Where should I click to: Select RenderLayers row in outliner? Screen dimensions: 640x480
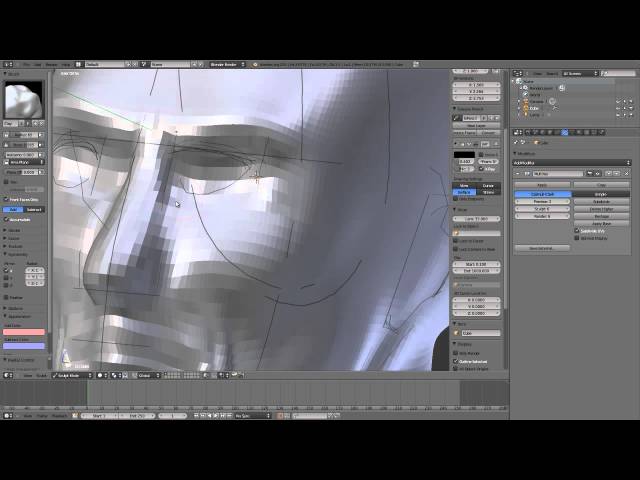tap(539, 88)
